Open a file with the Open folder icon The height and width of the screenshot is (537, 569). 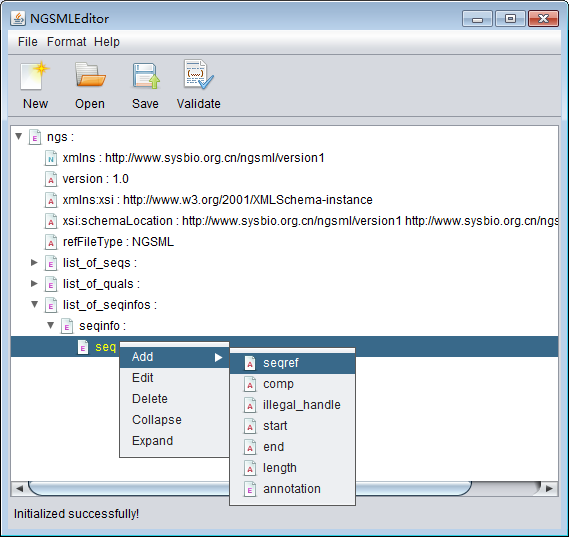(x=90, y=75)
